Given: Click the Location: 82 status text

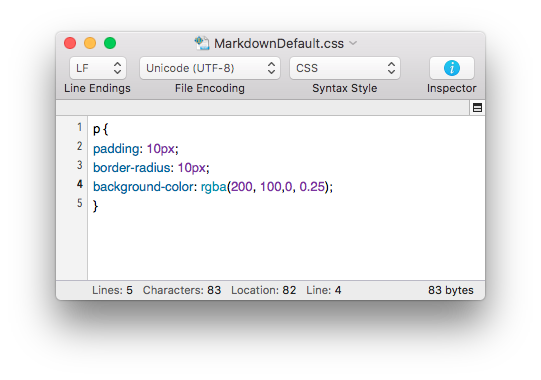Looking at the screenshot, I should pyautogui.click(x=264, y=290).
